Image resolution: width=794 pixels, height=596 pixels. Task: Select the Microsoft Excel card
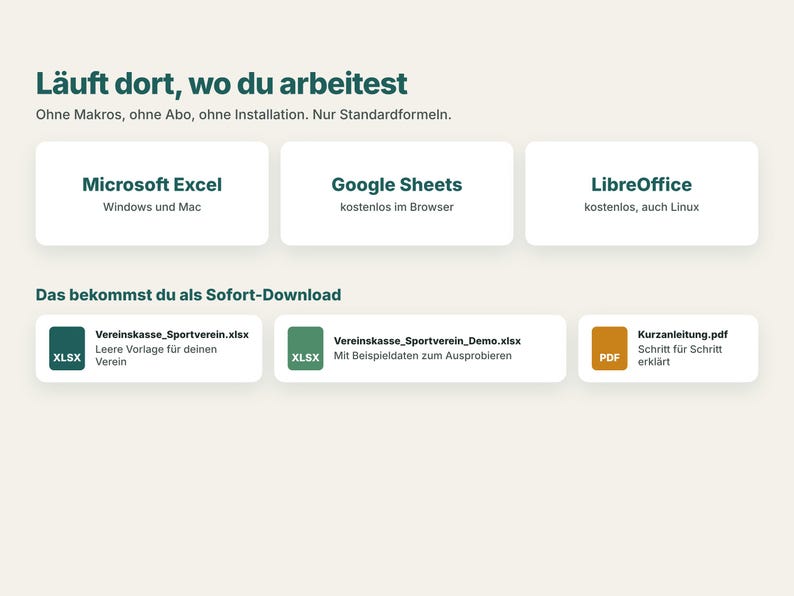point(152,193)
